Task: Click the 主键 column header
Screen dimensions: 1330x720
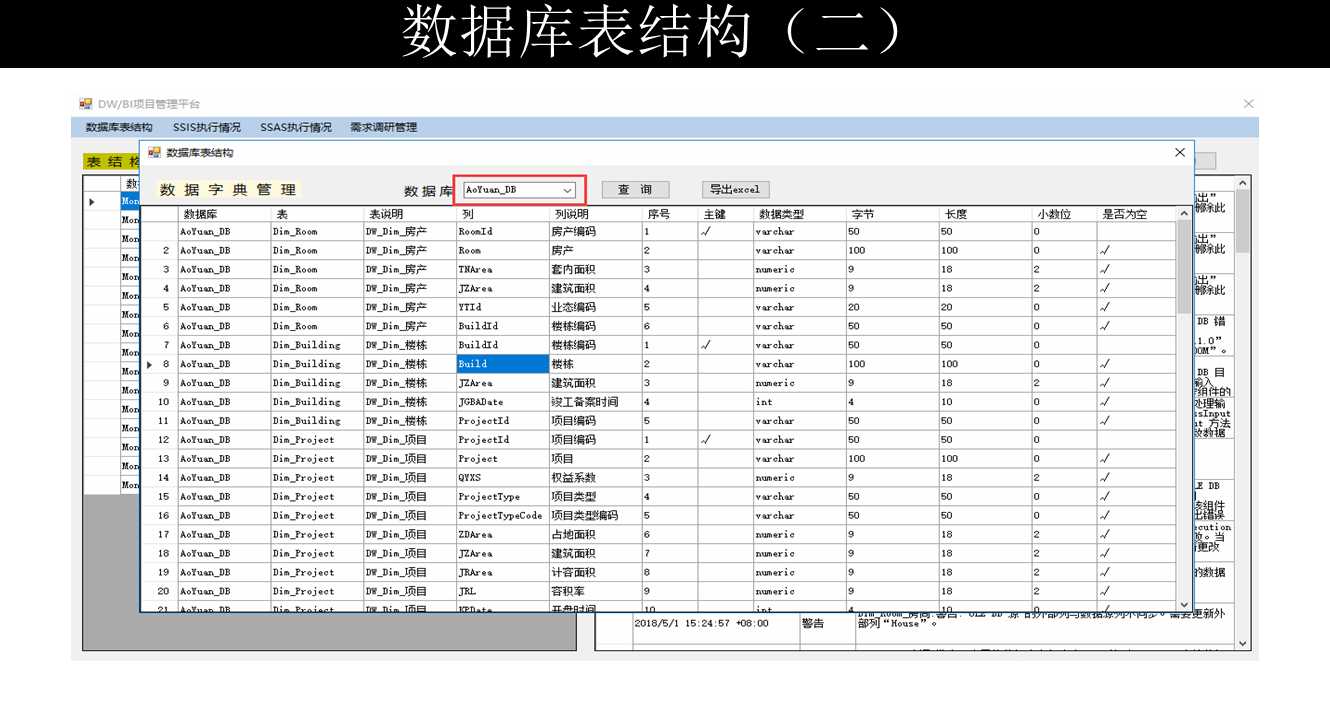Action: (x=726, y=214)
